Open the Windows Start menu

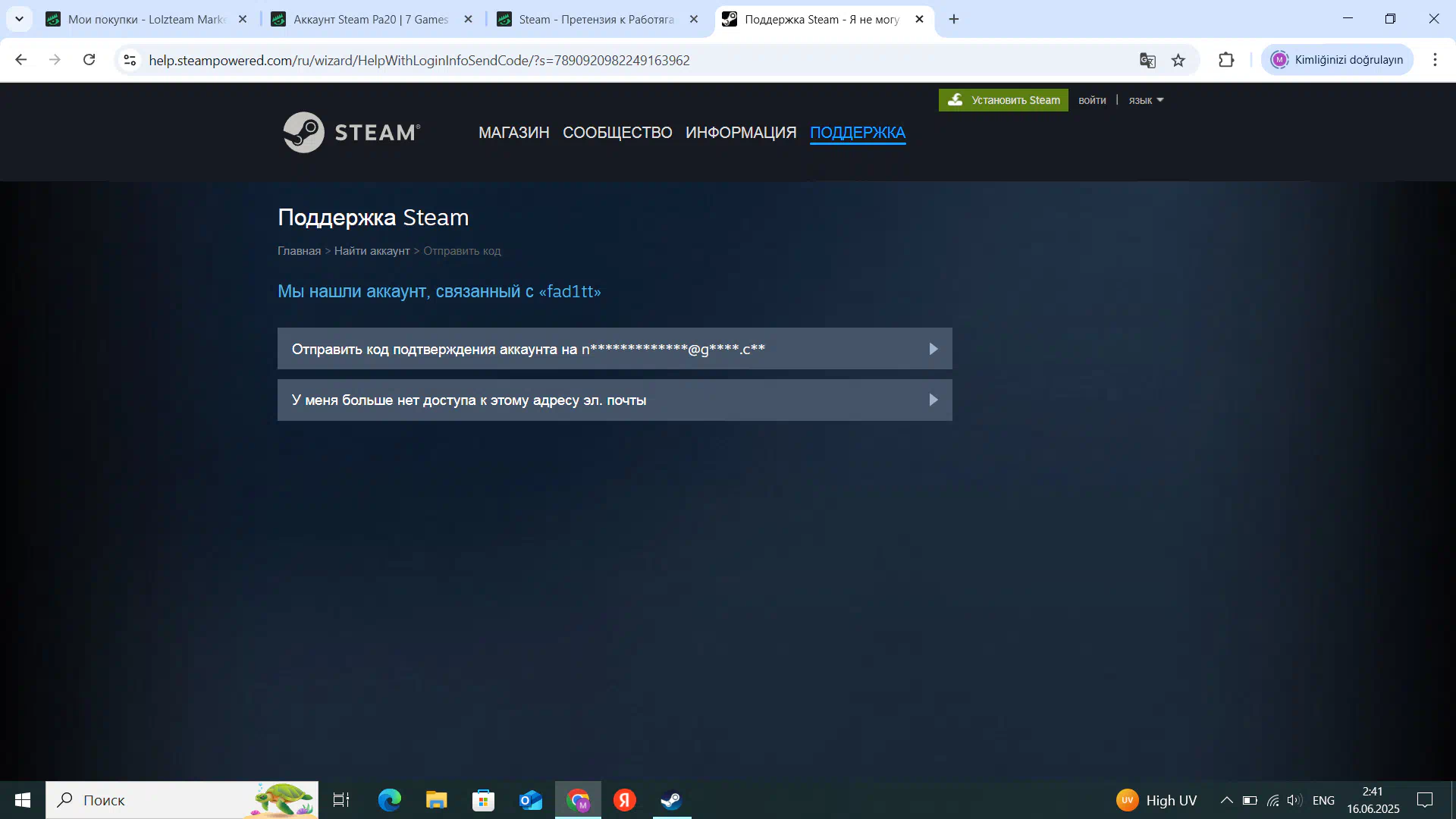tap(23, 800)
